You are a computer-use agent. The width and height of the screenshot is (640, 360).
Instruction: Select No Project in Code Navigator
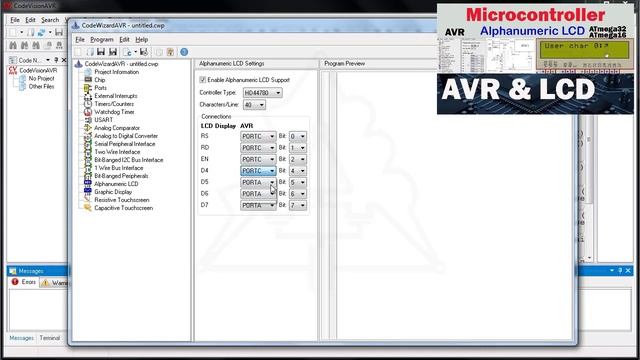(41, 78)
